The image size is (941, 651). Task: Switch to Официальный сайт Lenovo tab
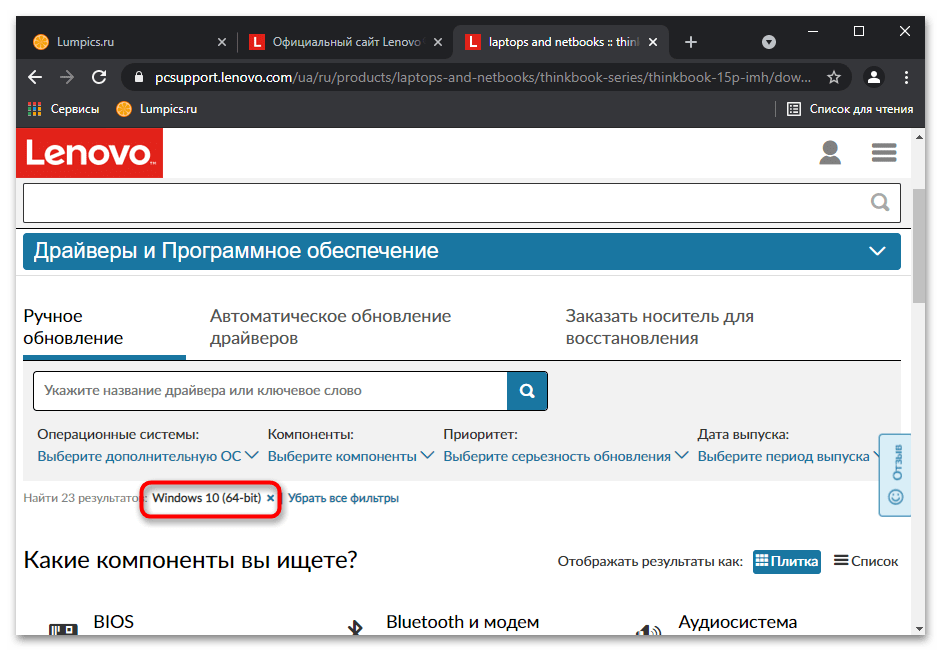pos(345,42)
